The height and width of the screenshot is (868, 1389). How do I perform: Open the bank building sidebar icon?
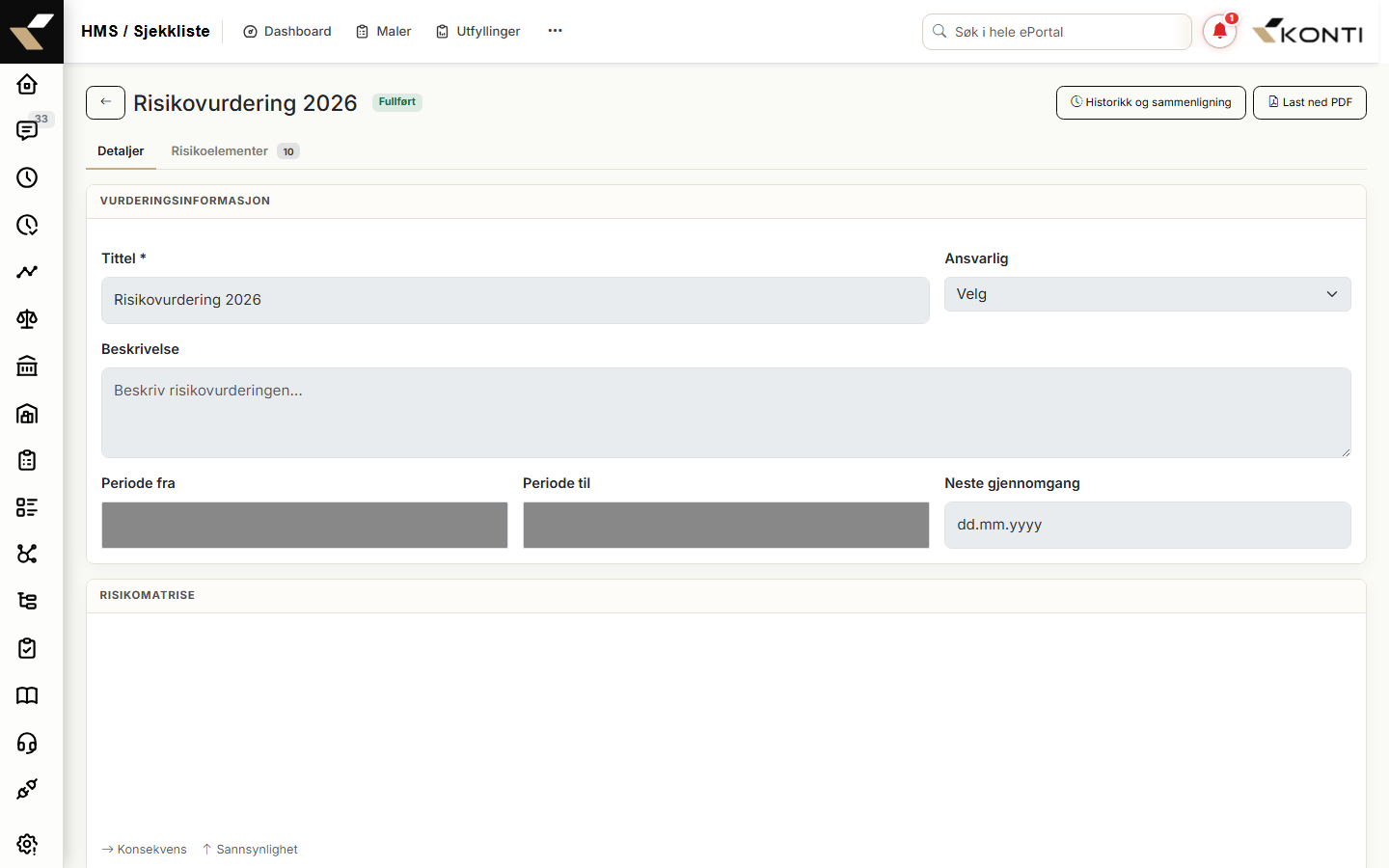(x=27, y=366)
